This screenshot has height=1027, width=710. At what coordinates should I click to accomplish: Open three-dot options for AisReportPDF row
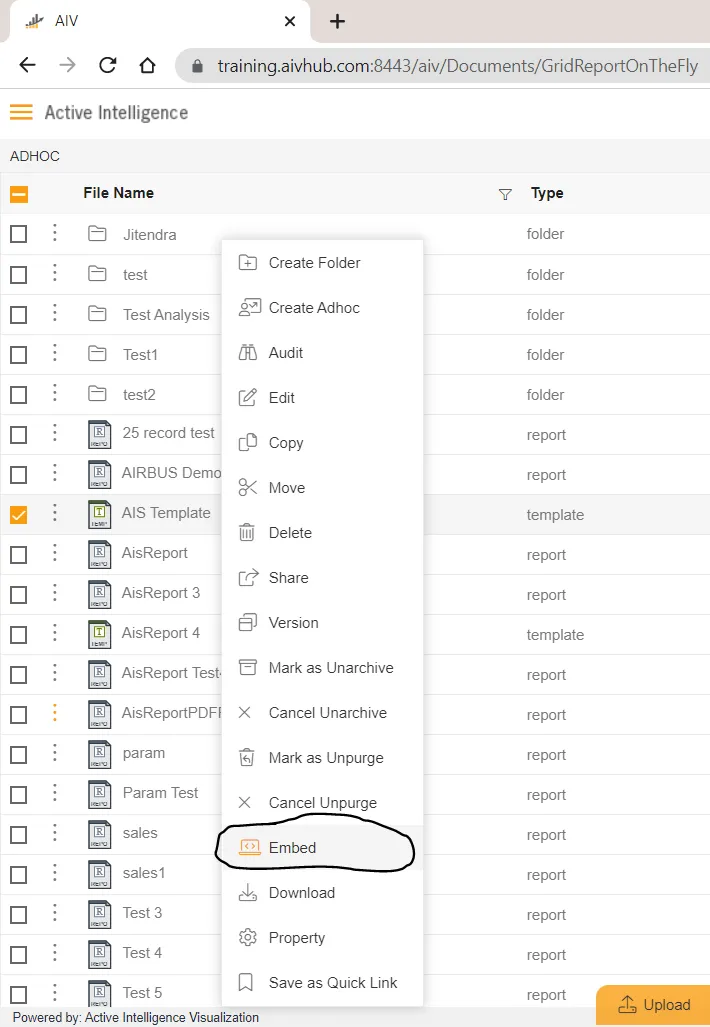(55, 713)
